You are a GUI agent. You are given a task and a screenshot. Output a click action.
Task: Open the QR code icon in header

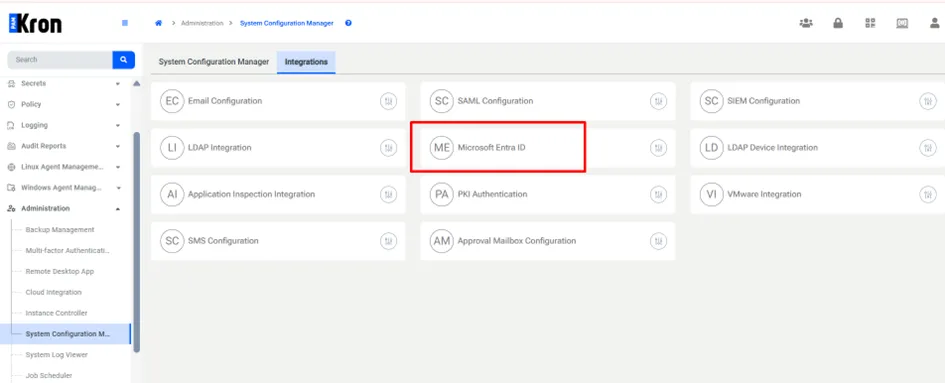coord(870,23)
